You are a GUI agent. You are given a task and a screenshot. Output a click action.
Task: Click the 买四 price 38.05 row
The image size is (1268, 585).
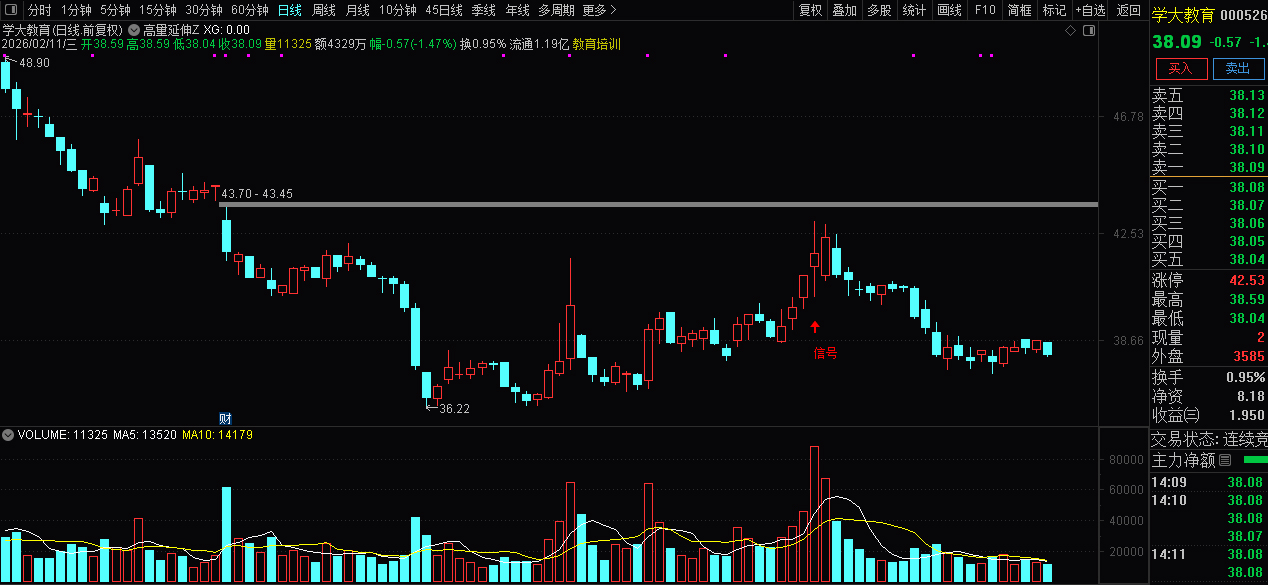click(x=1209, y=241)
